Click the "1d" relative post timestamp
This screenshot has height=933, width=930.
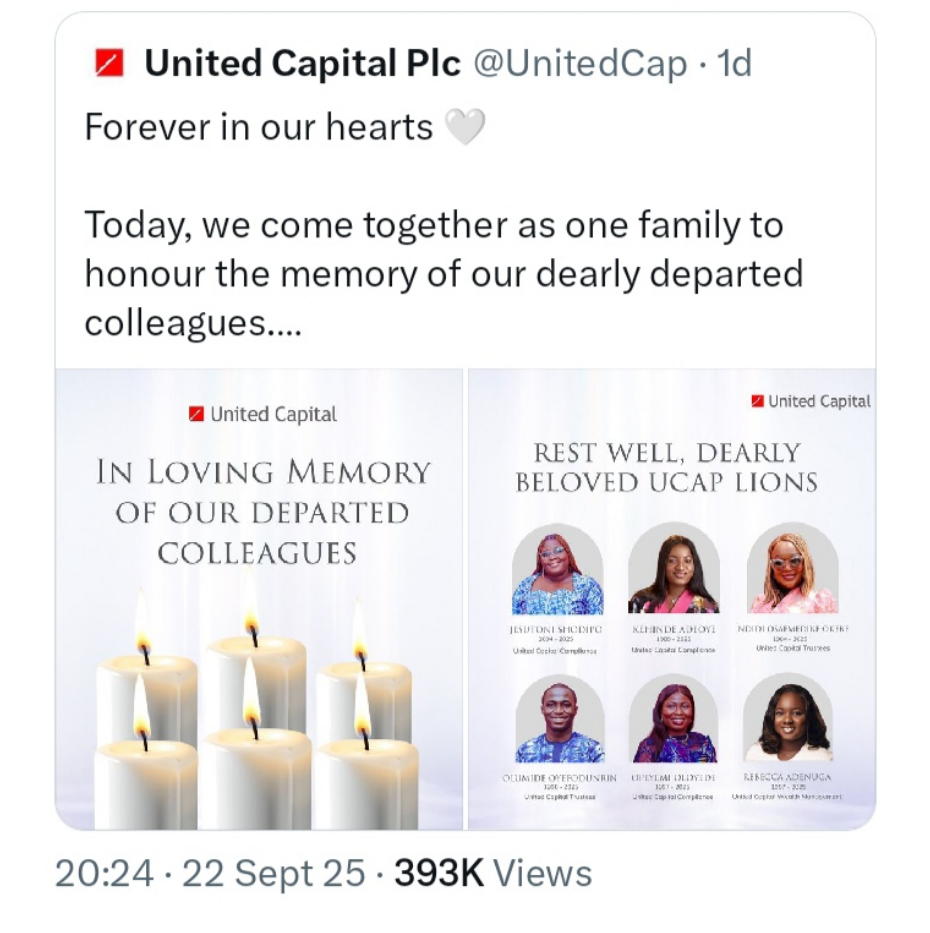pos(734,65)
